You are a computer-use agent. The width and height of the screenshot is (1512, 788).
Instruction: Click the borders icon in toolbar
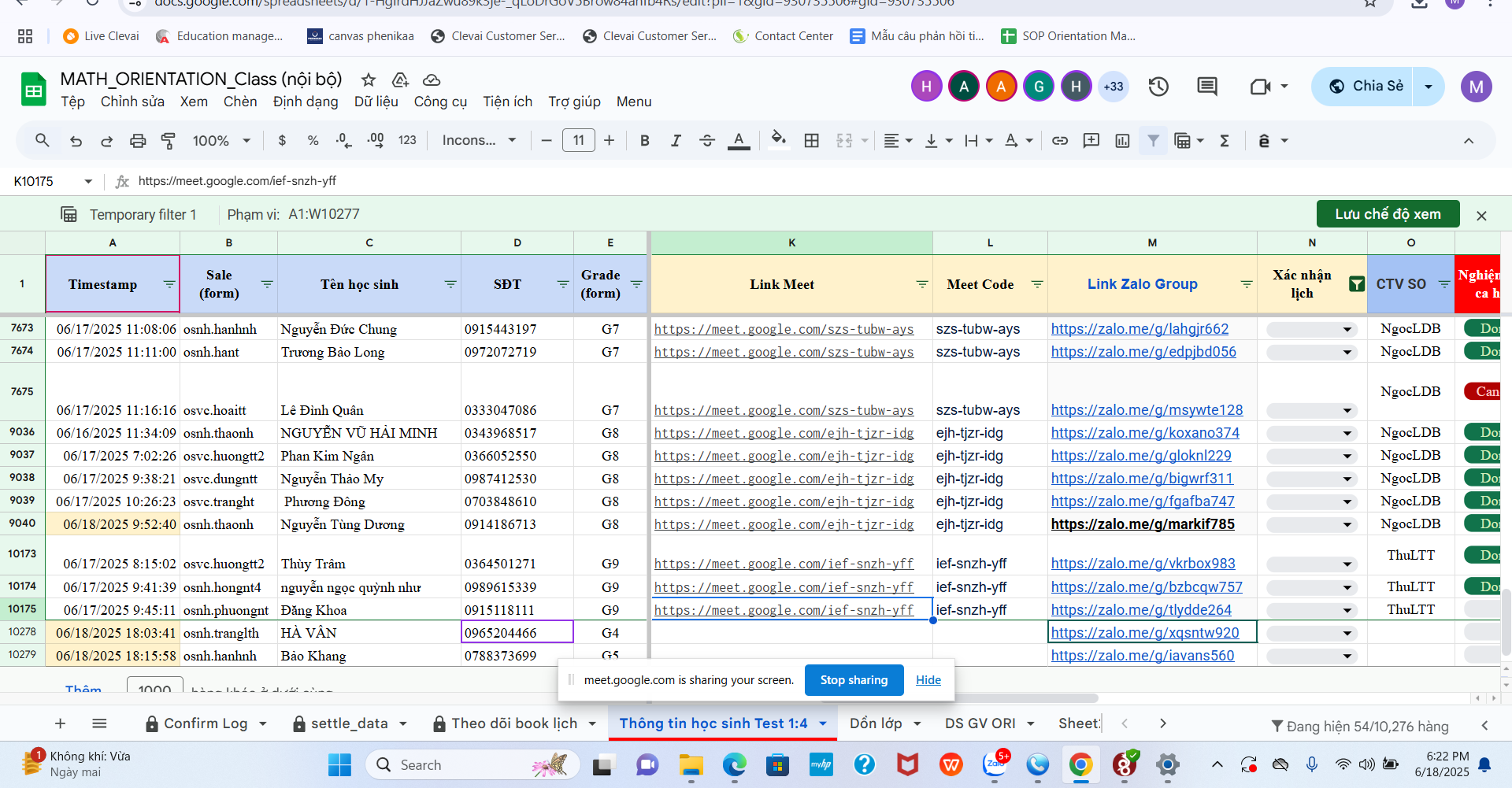coord(812,141)
